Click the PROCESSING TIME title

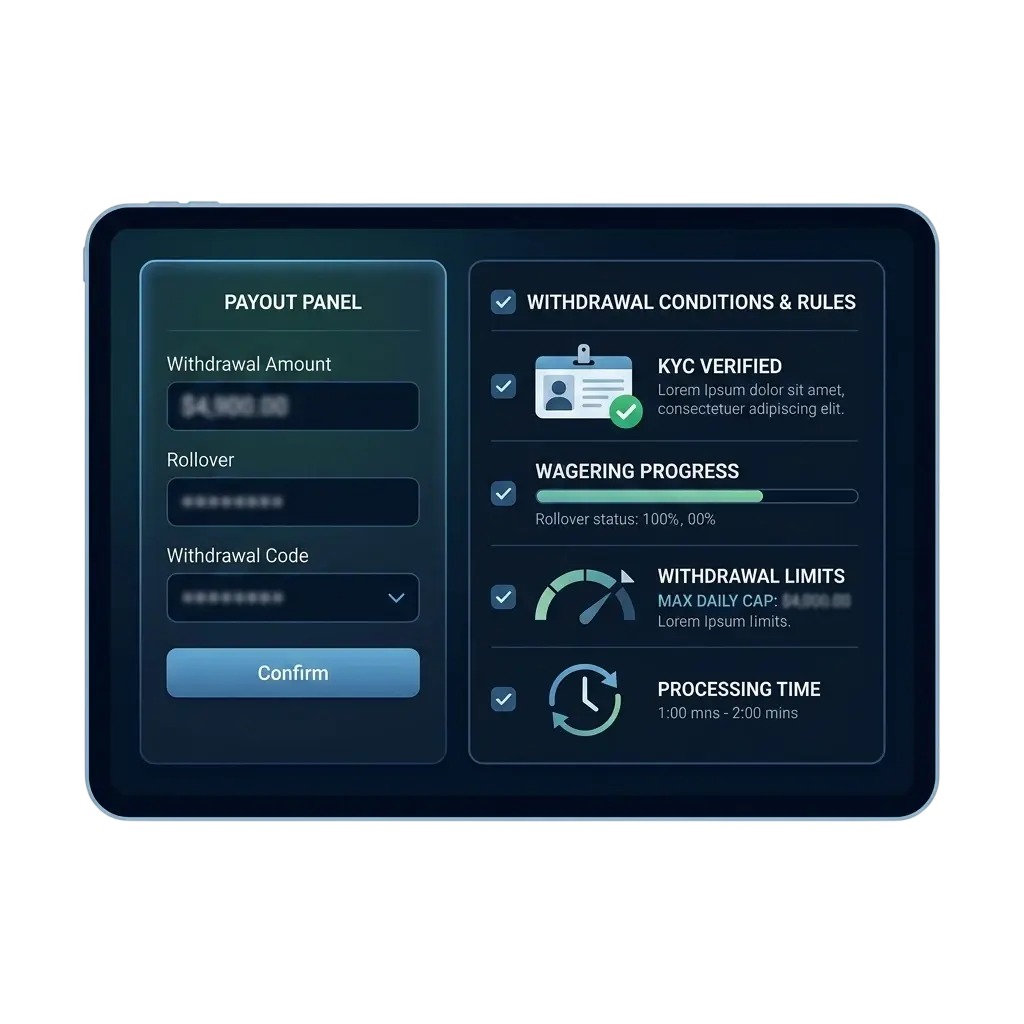pyautogui.click(x=739, y=689)
